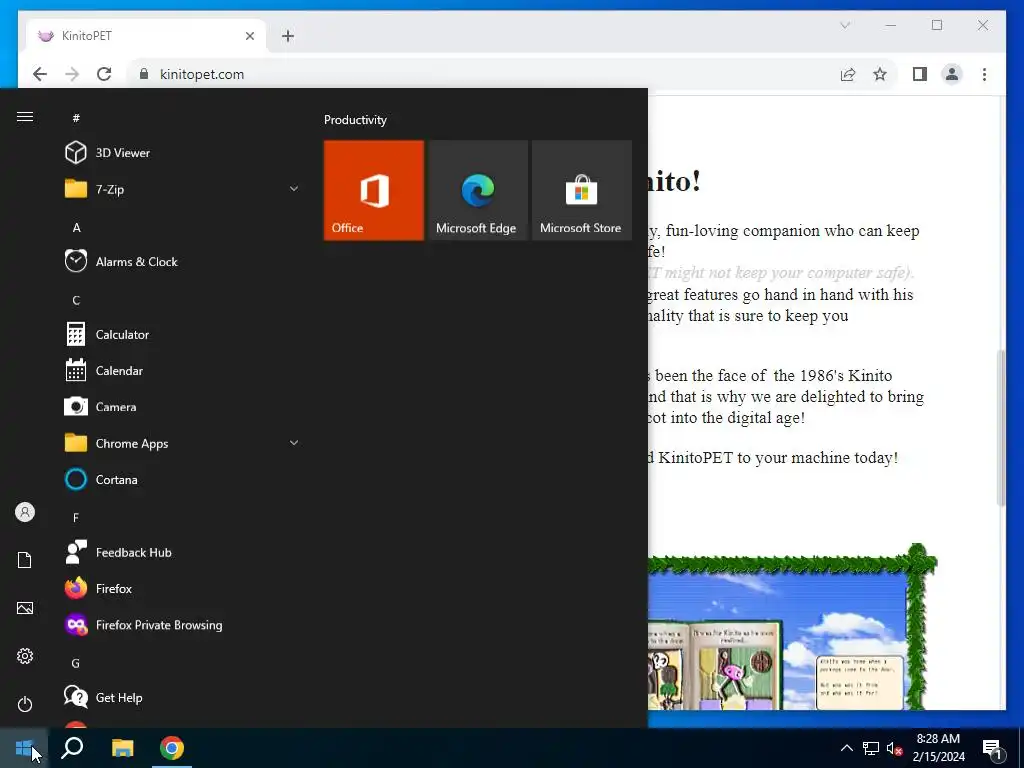Screen dimensions: 1024x768
Task: Click the Productivity group heading
Action: click(355, 120)
